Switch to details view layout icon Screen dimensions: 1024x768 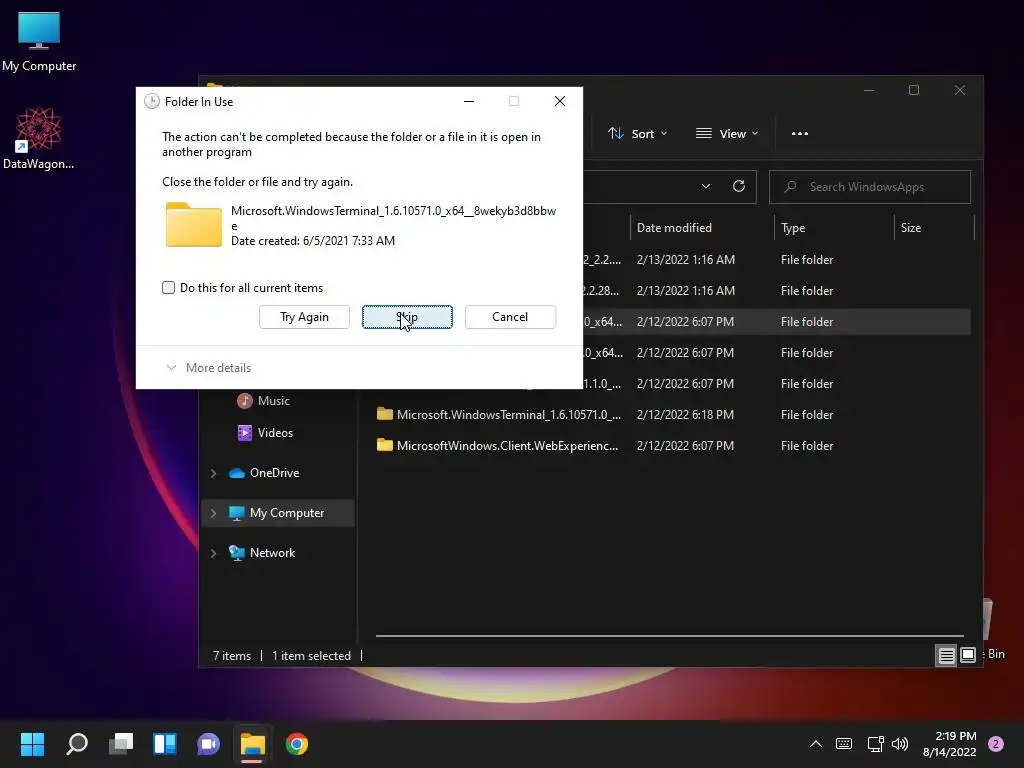946,655
